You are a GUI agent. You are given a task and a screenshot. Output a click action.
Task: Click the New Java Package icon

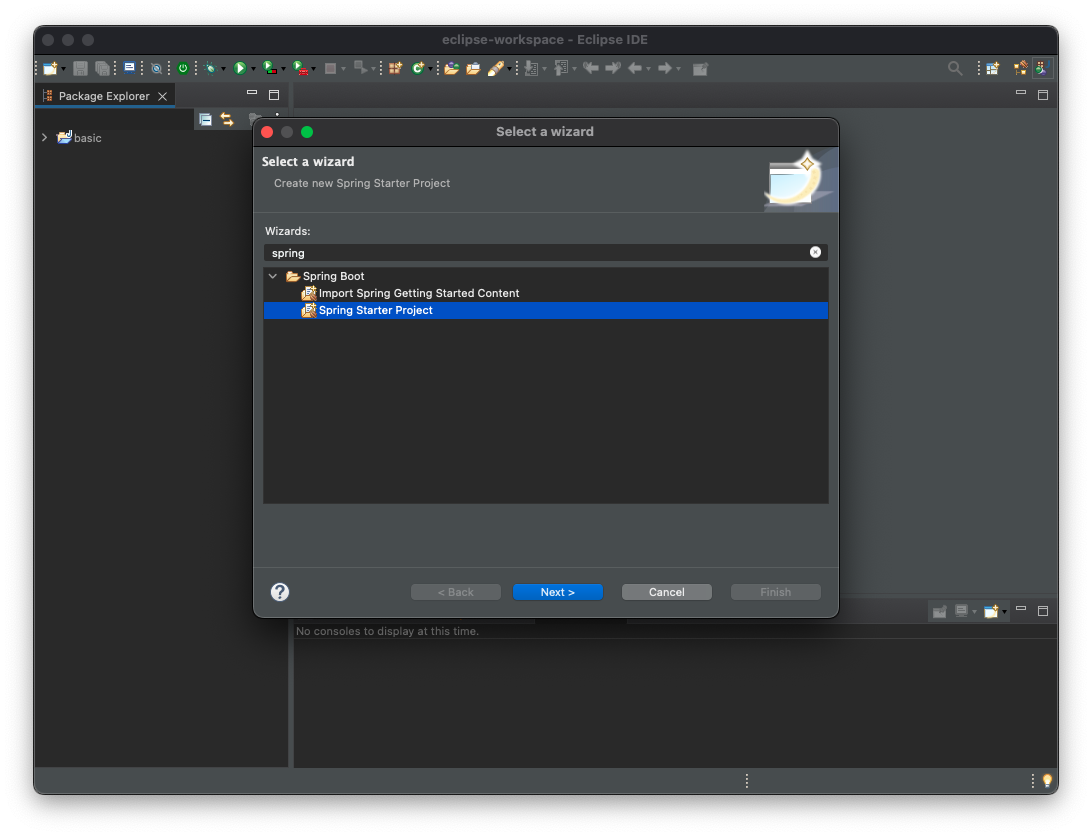point(396,68)
